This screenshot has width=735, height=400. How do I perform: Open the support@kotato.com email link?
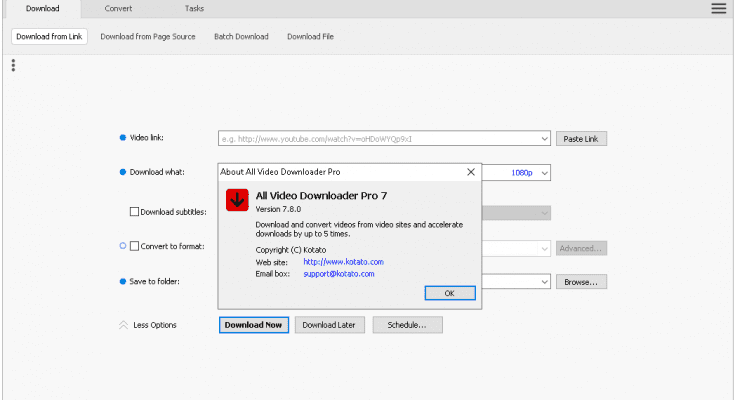click(x=339, y=274)
